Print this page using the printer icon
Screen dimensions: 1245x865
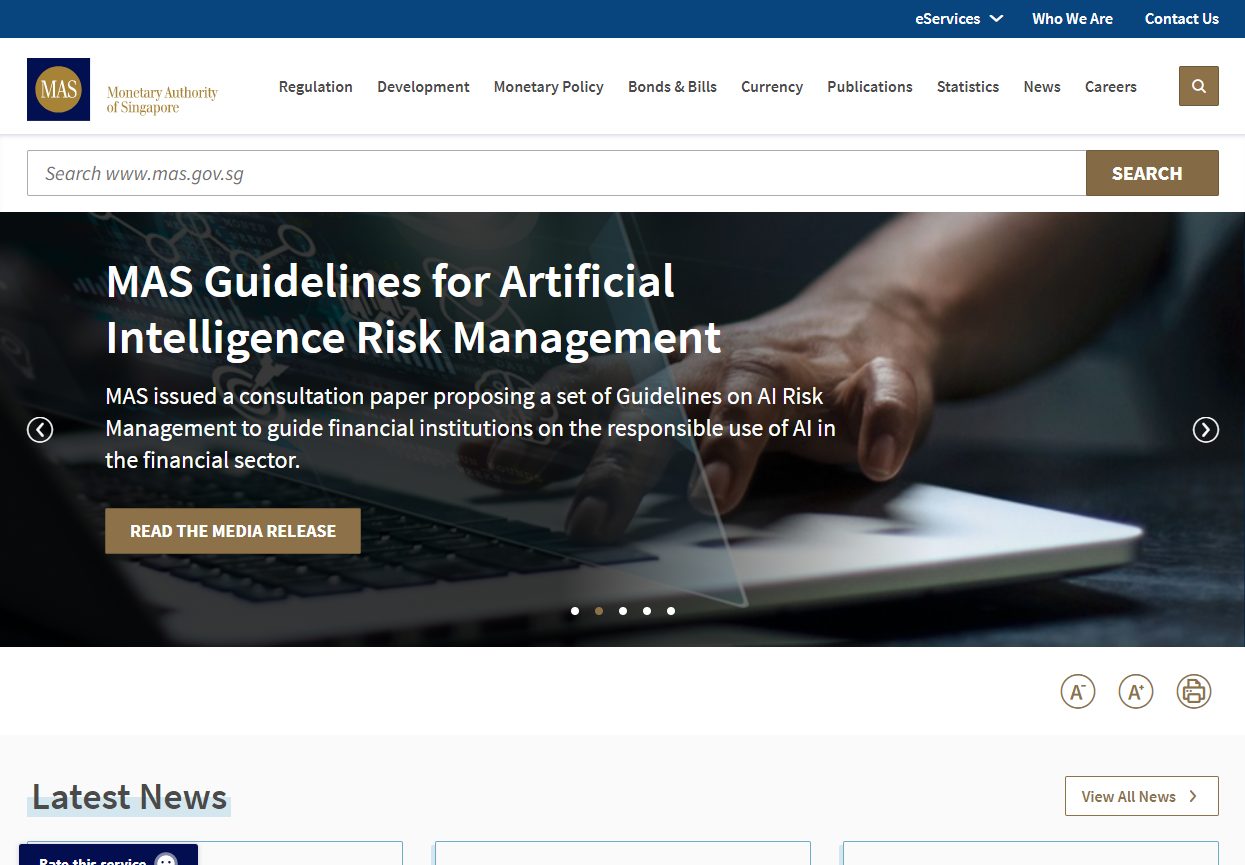coord(1193,691)
